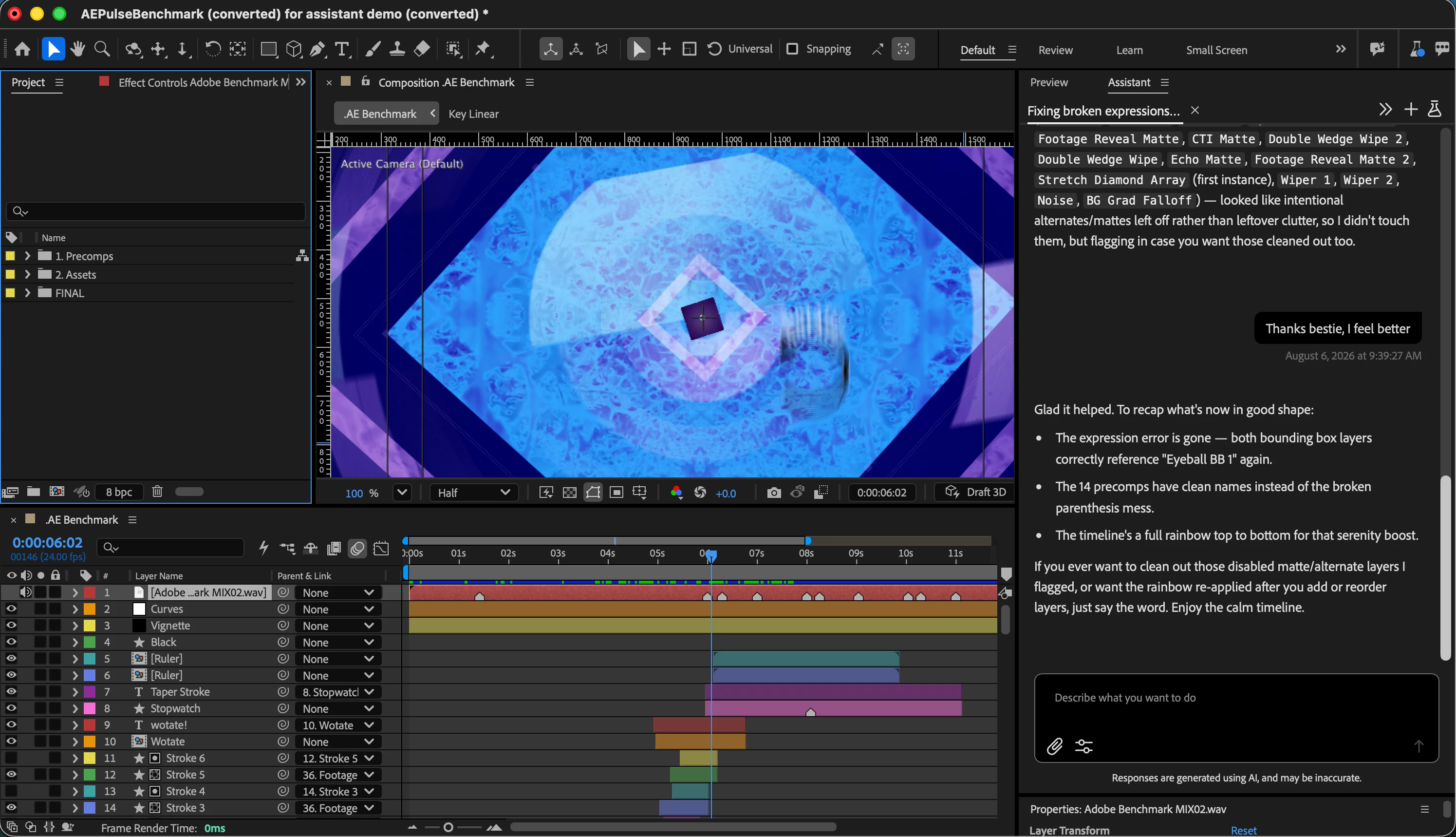Click preview time 0:00:06:02 in viewer
Screen dimensions: 1456x837
click(x=881, y=493)
